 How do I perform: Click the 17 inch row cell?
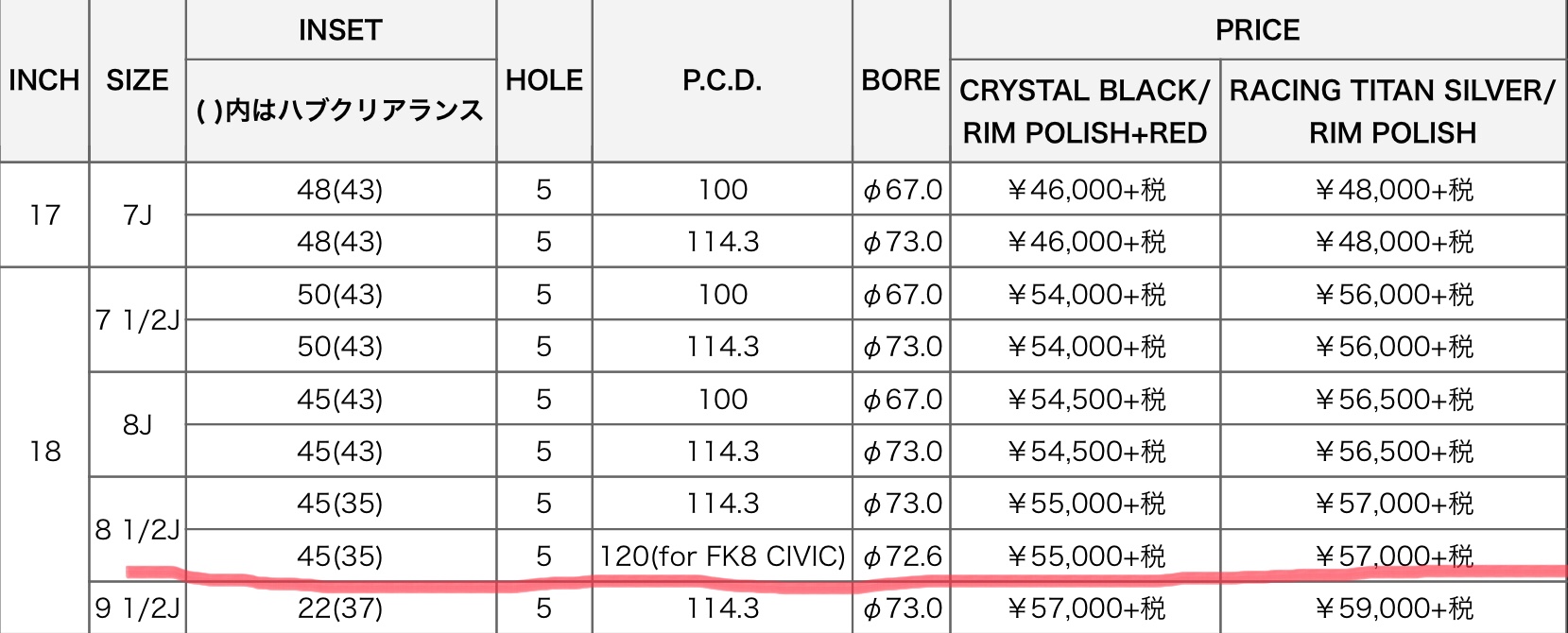pos(44,215)
